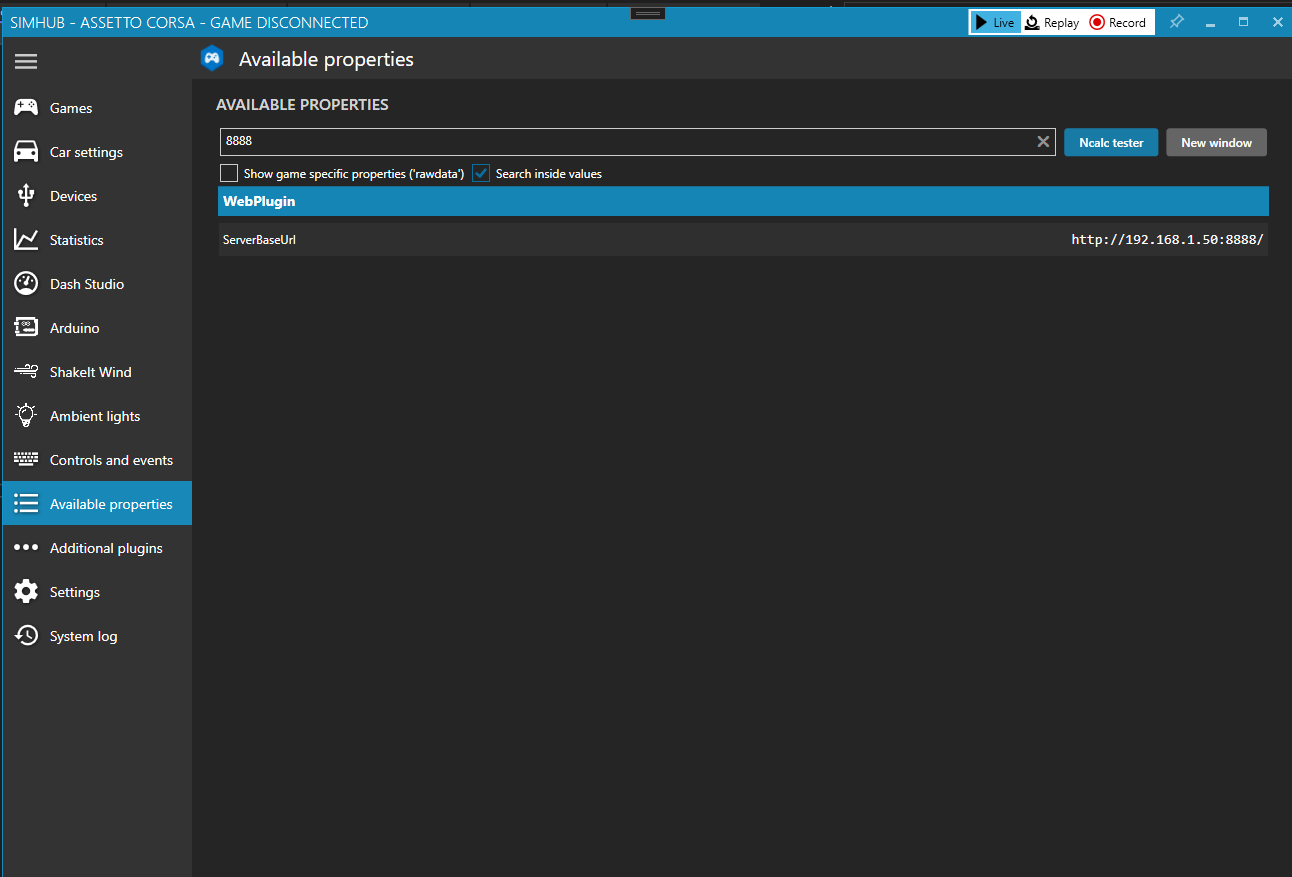Click the Statistics chart icon
The height and width of the screenshot is (877, 1292).
click(x=26, y=240)
